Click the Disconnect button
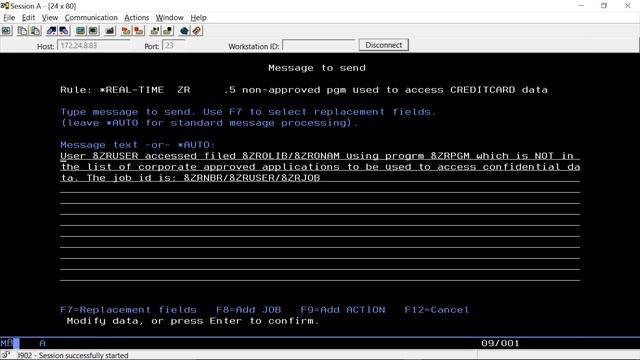The width and height of the screenshot is (640, 360). click(384, 45)
